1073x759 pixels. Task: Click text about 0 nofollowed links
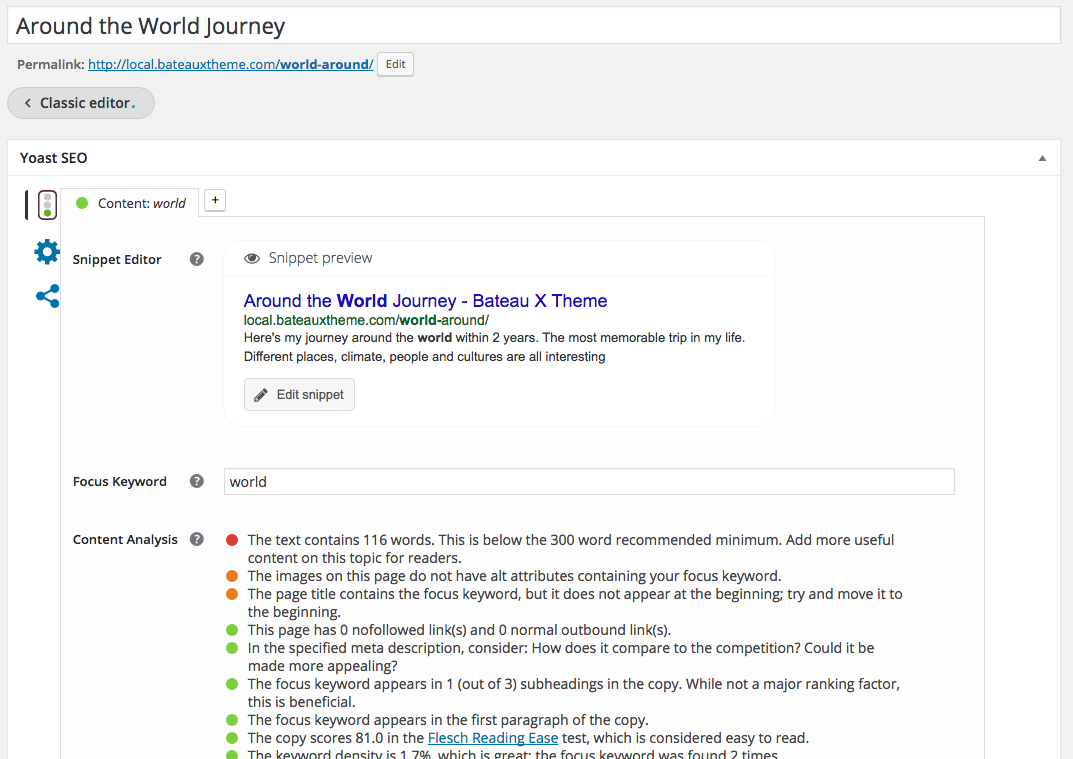point(459,630)
